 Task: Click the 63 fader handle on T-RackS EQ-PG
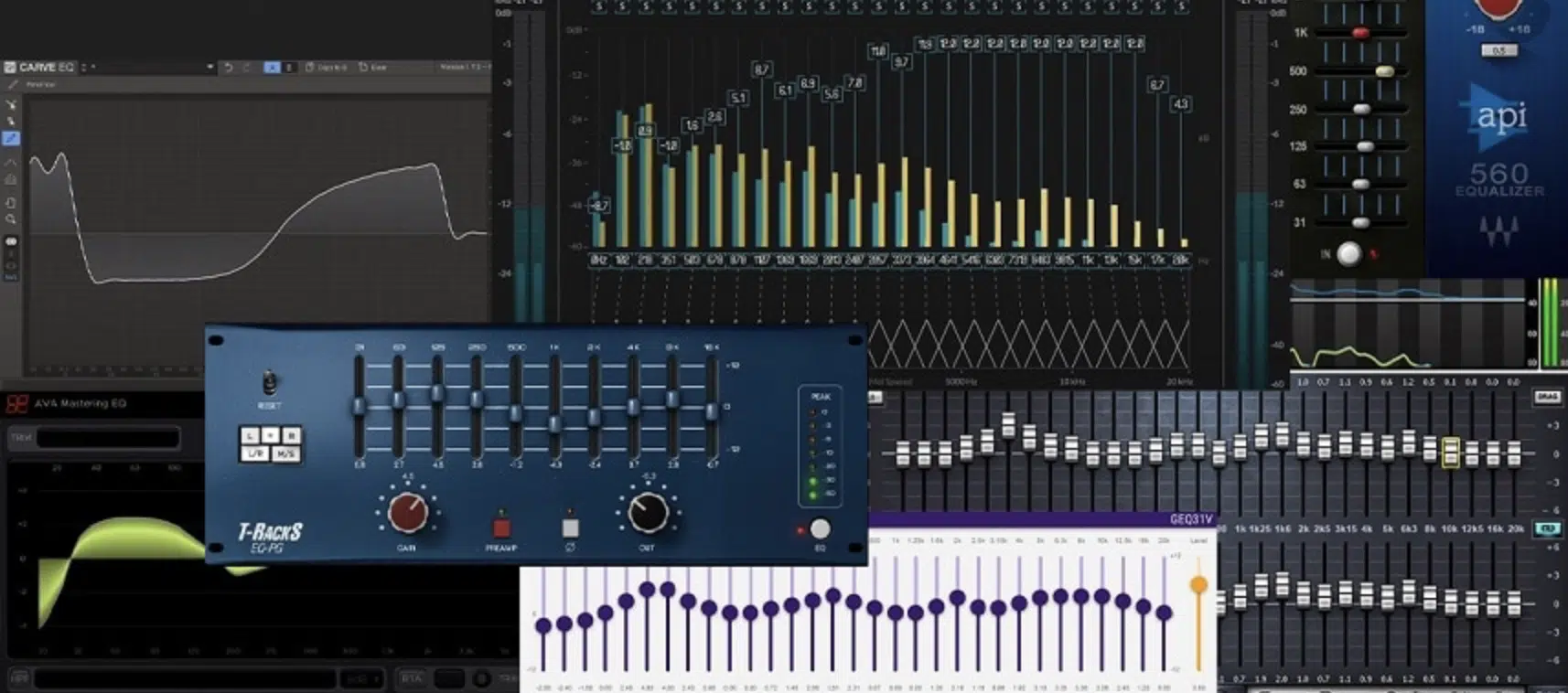point(398,400)
